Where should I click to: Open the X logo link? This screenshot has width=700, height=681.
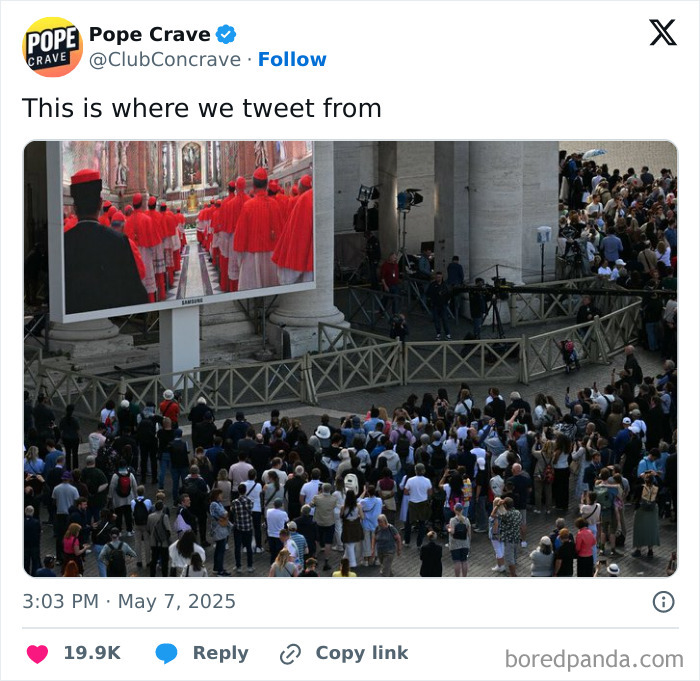(663, 33)
